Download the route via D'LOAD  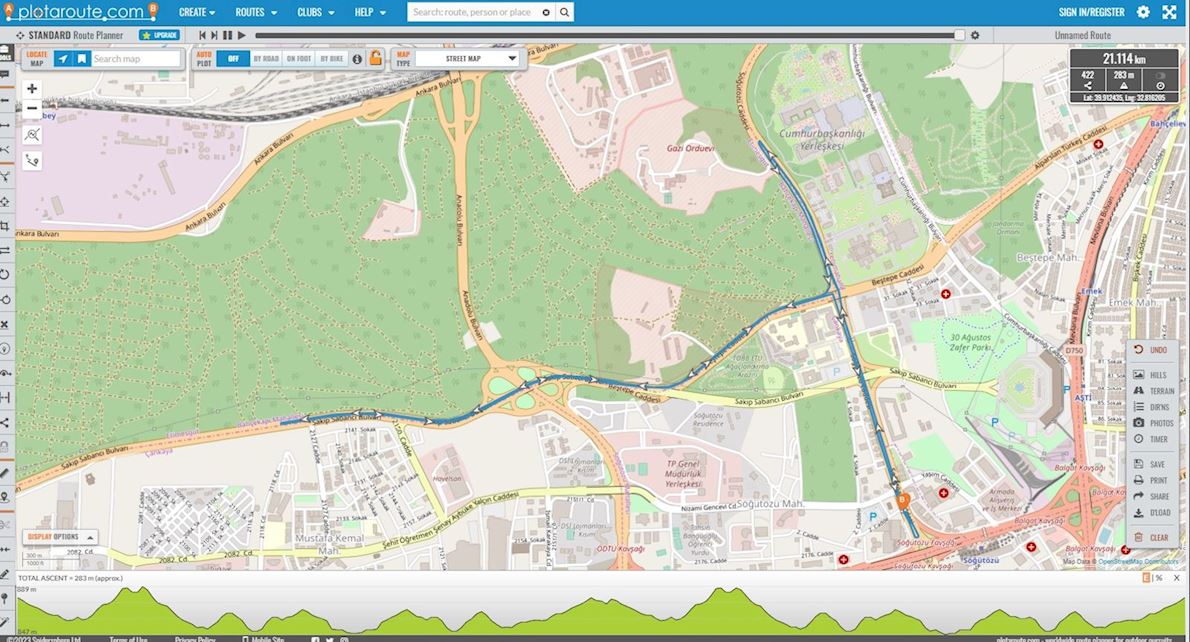[x=1152, y=513]
